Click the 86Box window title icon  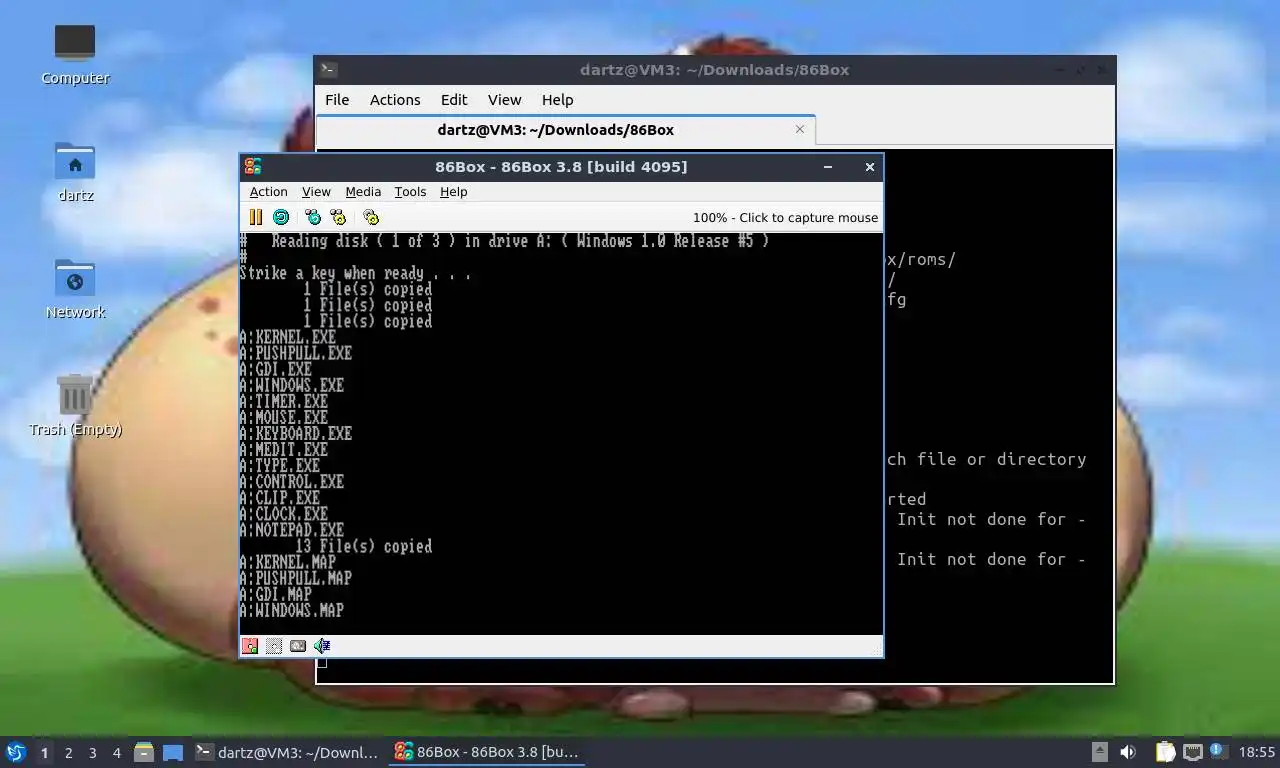253,167
